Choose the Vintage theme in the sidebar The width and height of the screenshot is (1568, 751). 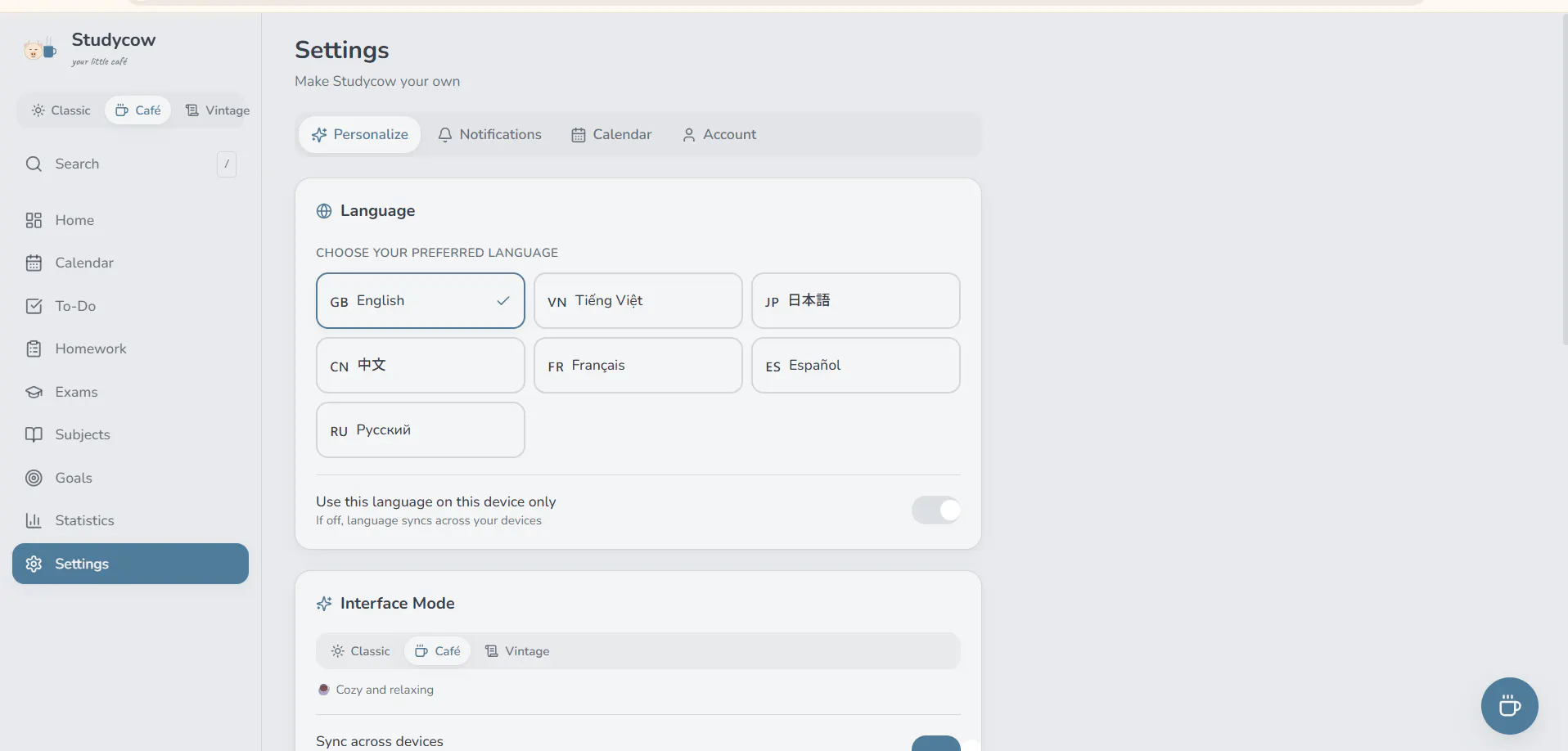[x=217, y=110]
